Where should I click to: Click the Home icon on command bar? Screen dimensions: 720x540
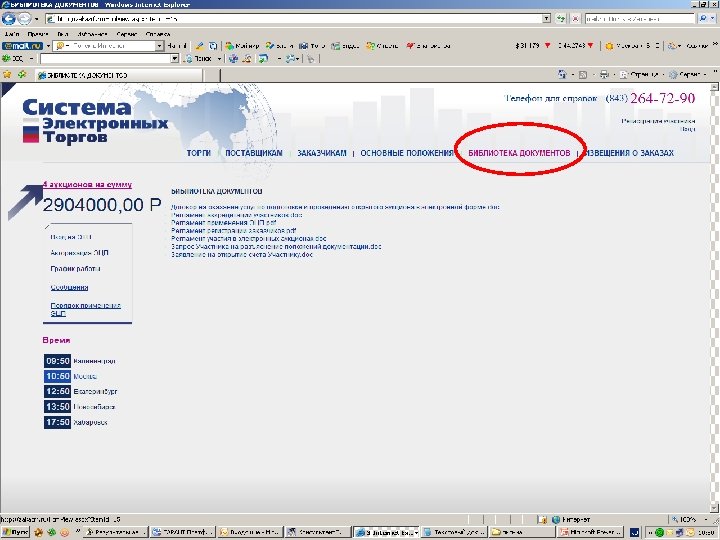click(562, 74)
